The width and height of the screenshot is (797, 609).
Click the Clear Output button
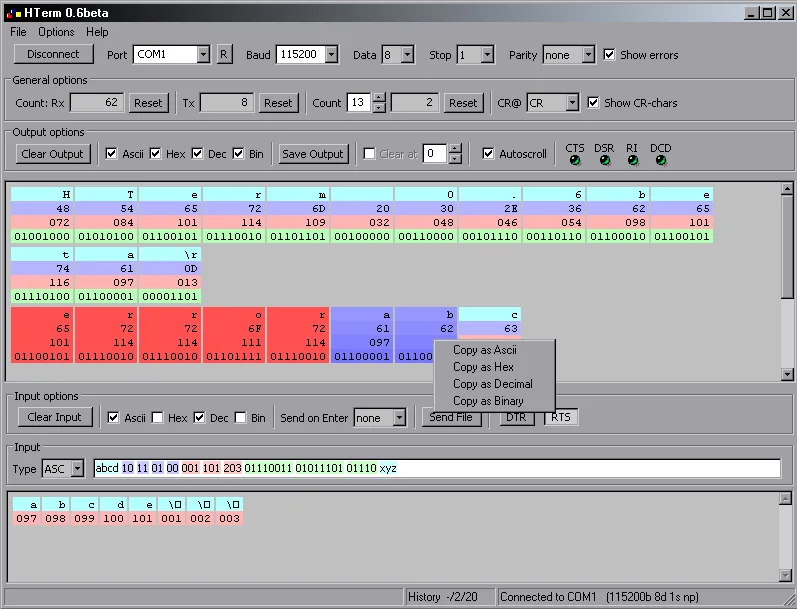tap(52, 154)
